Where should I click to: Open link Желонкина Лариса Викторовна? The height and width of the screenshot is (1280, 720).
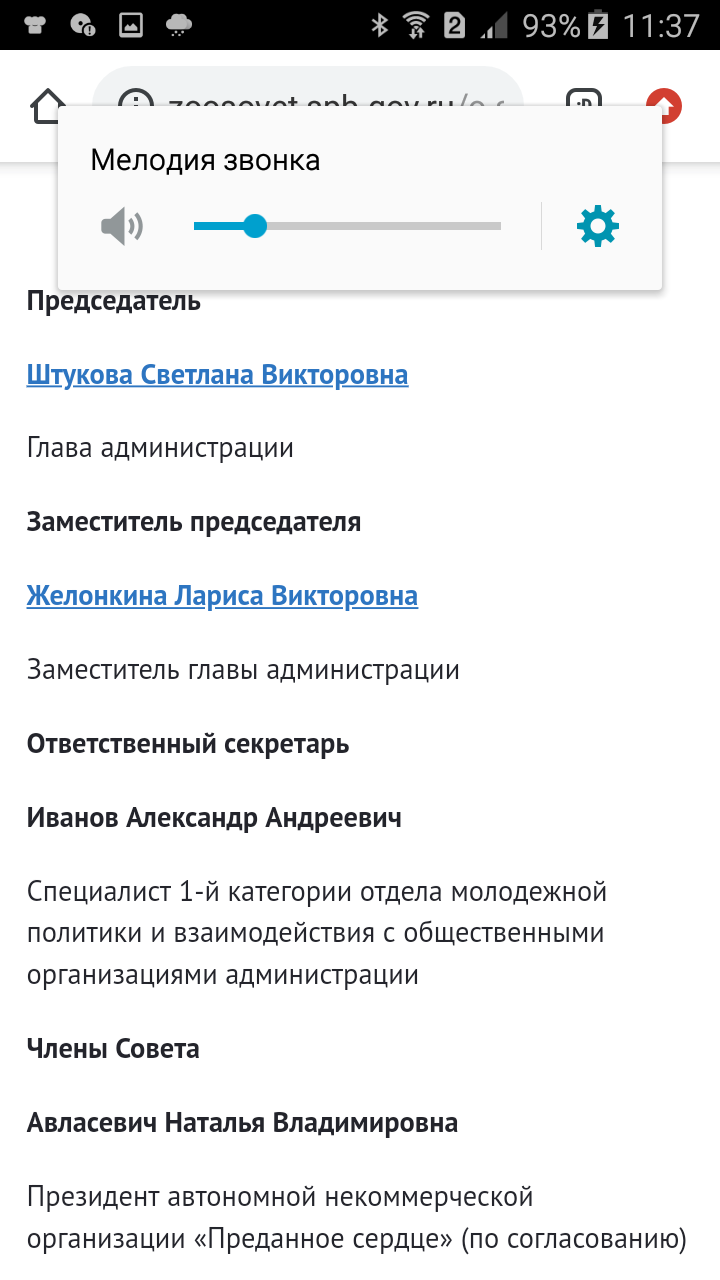tap(222, 597)
